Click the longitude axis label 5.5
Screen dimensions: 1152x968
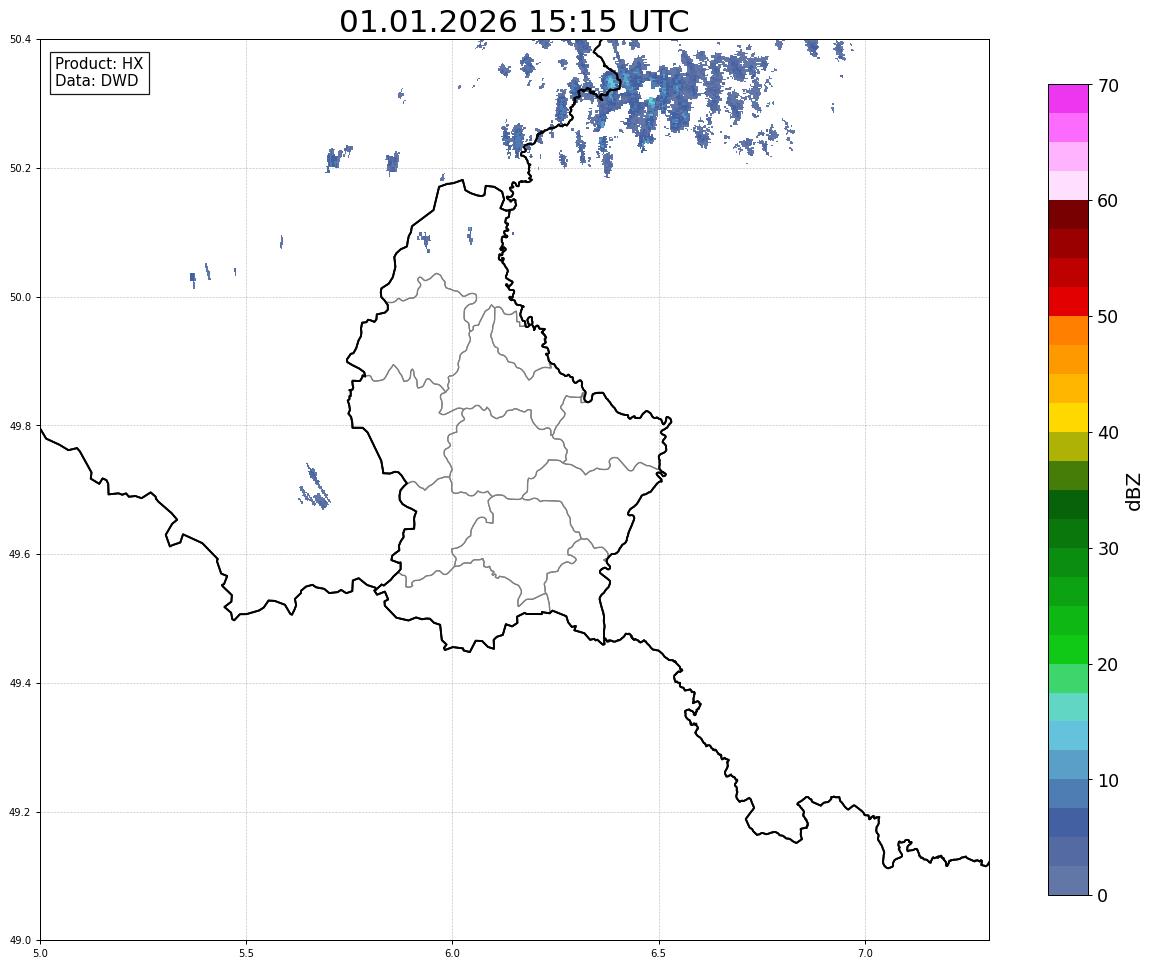[246, 953]
